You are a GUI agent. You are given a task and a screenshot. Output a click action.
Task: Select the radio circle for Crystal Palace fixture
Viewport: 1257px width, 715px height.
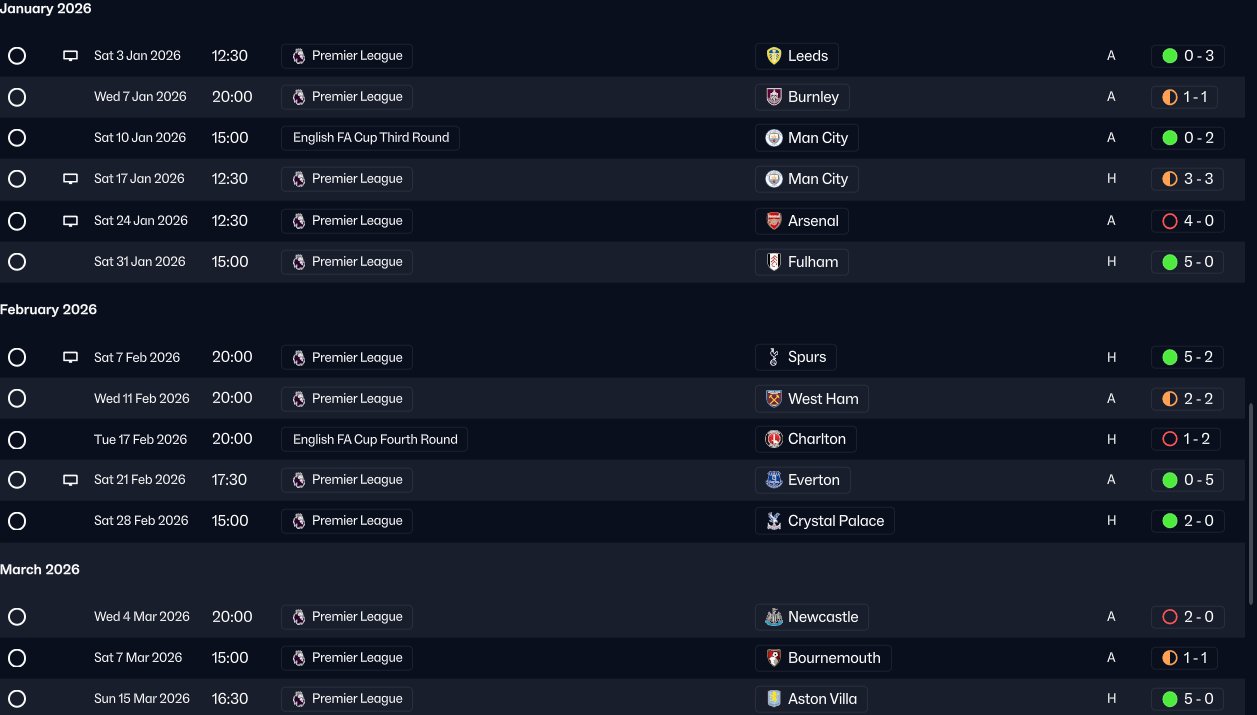click(17, 521)
